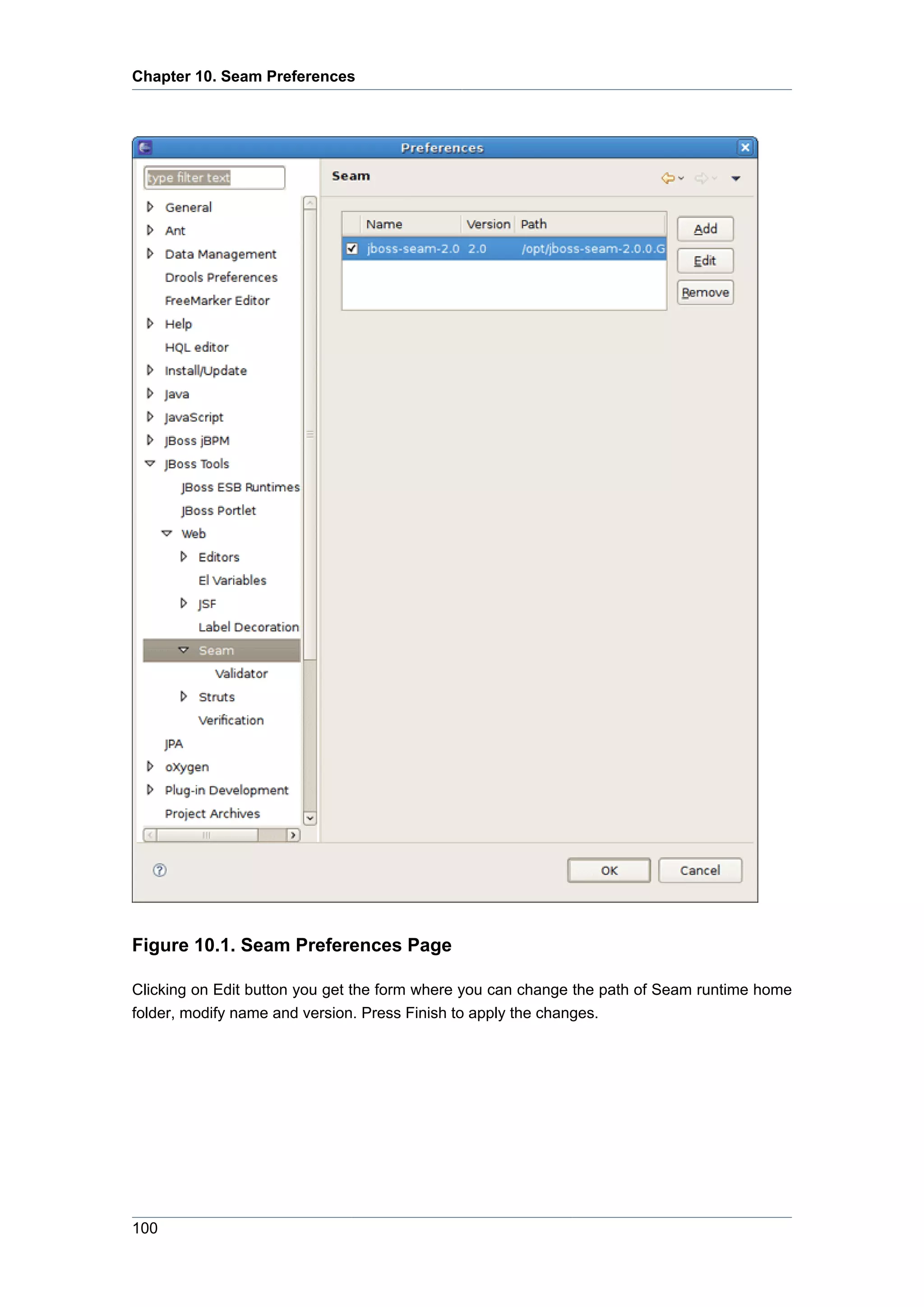Viewport: 924px width, 1307px height.
Task: Expand the Java tree node
Action: tap(150, 394)
